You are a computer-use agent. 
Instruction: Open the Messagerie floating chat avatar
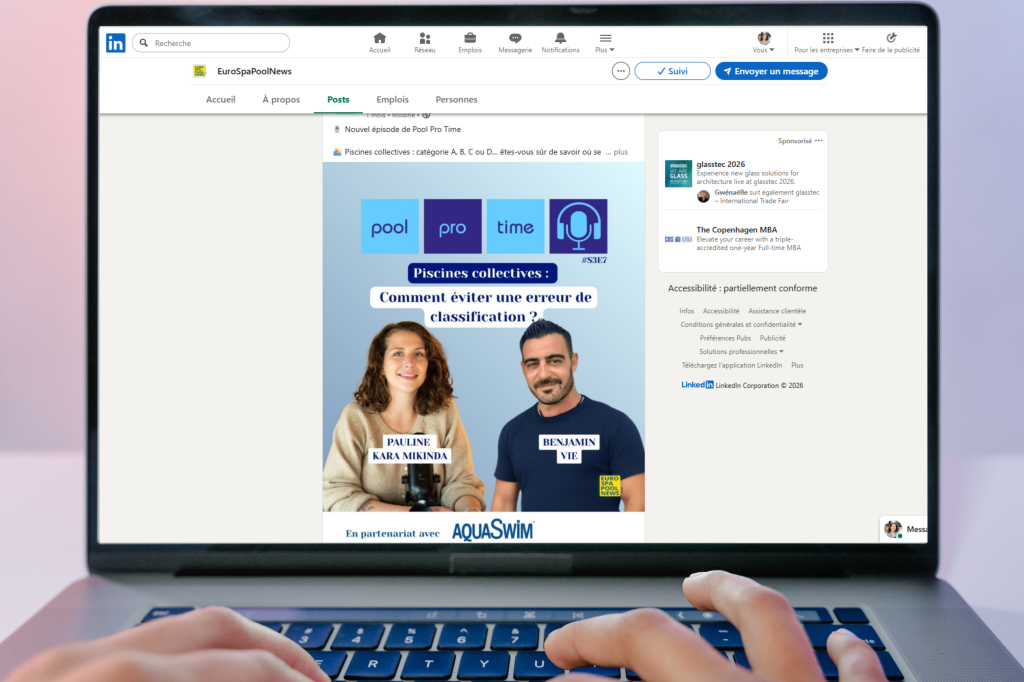tap(893, 528)
